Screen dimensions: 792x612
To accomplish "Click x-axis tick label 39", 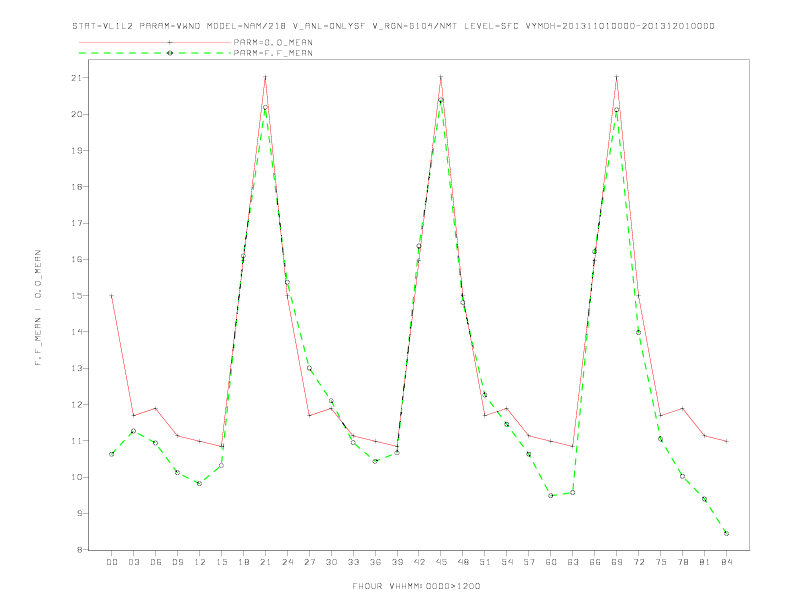I will tap(397, 562).
